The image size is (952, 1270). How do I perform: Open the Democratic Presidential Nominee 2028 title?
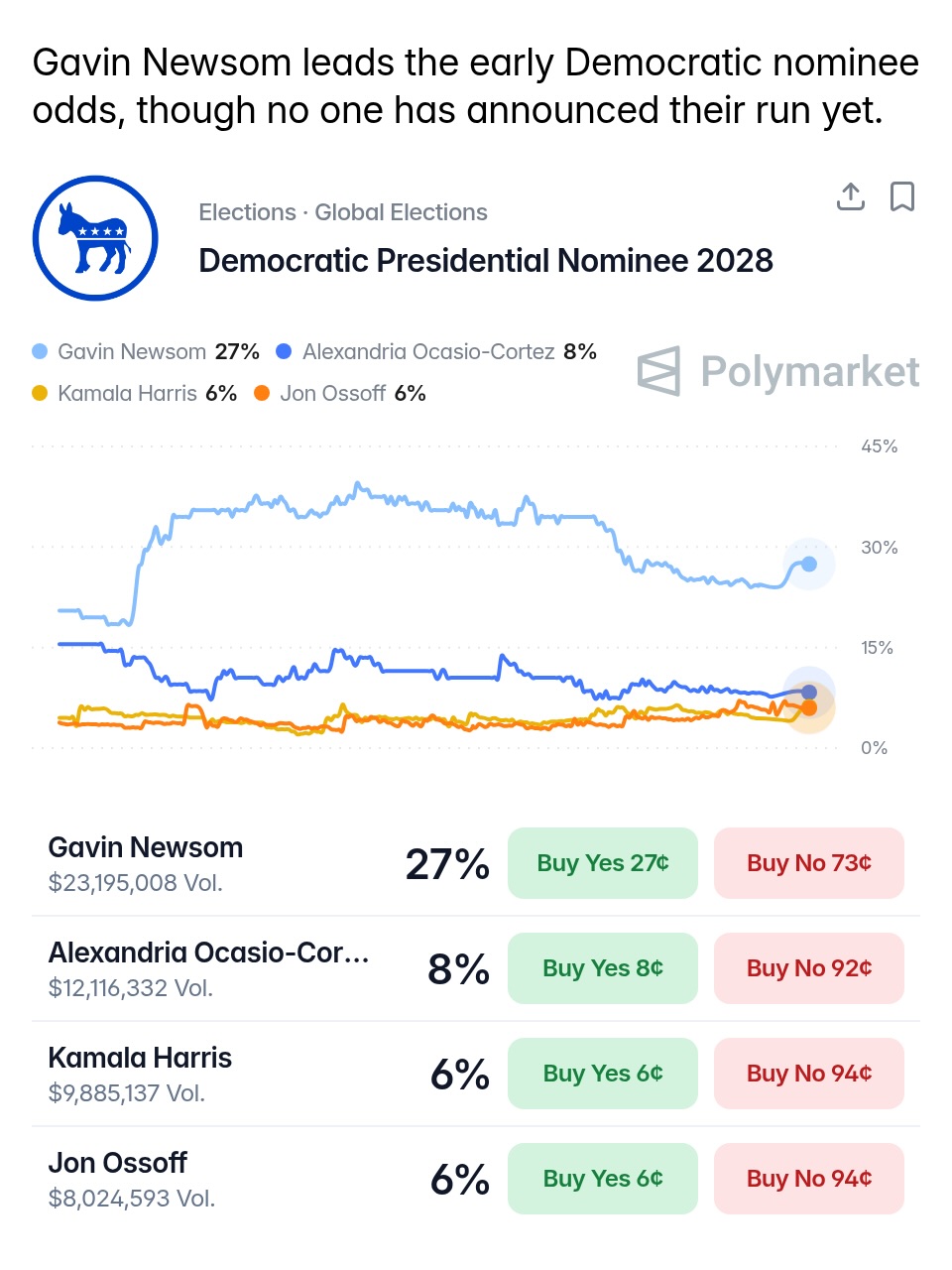pos(486,261)
